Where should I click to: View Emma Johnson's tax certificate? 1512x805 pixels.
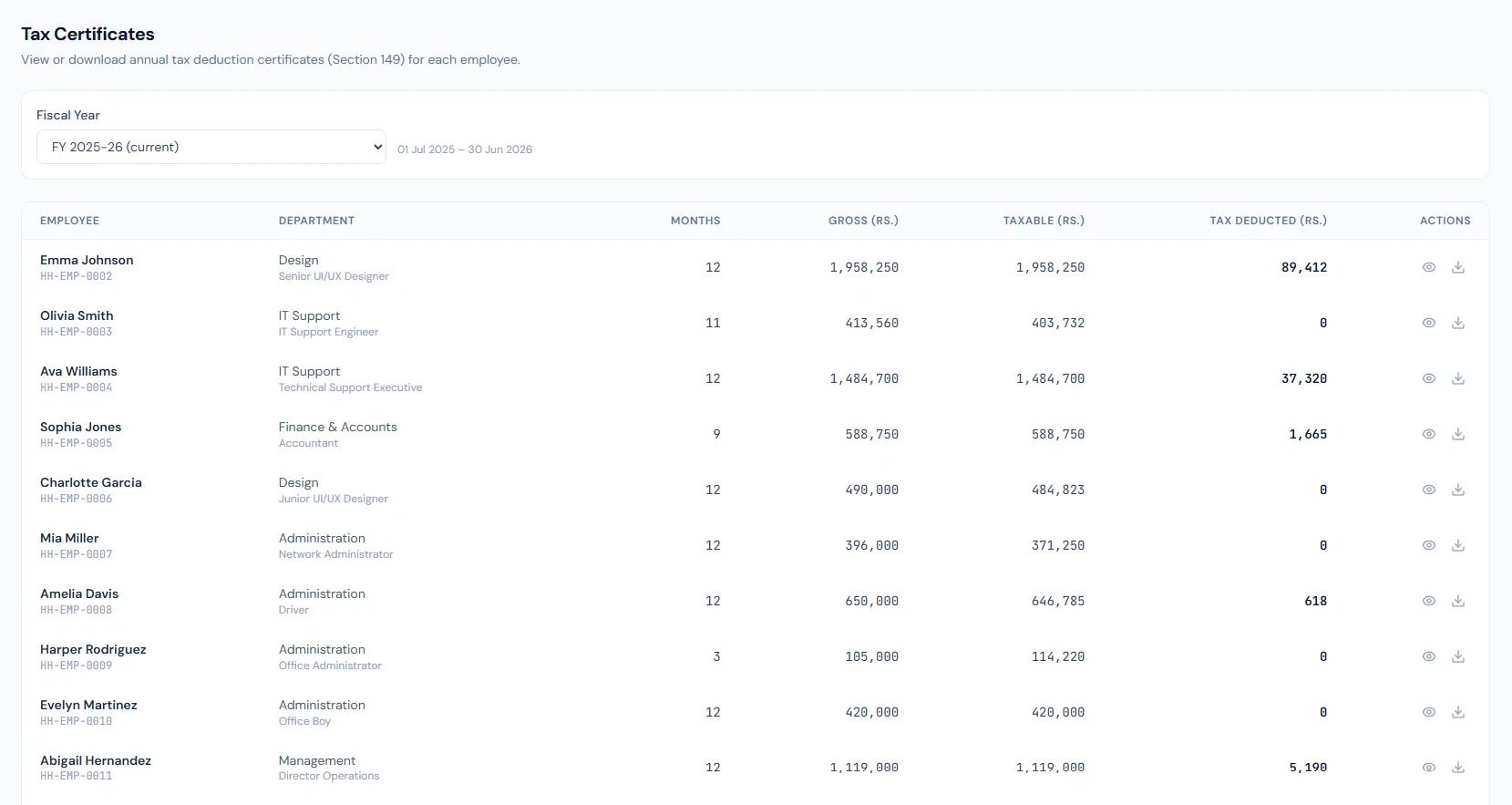1429,267
